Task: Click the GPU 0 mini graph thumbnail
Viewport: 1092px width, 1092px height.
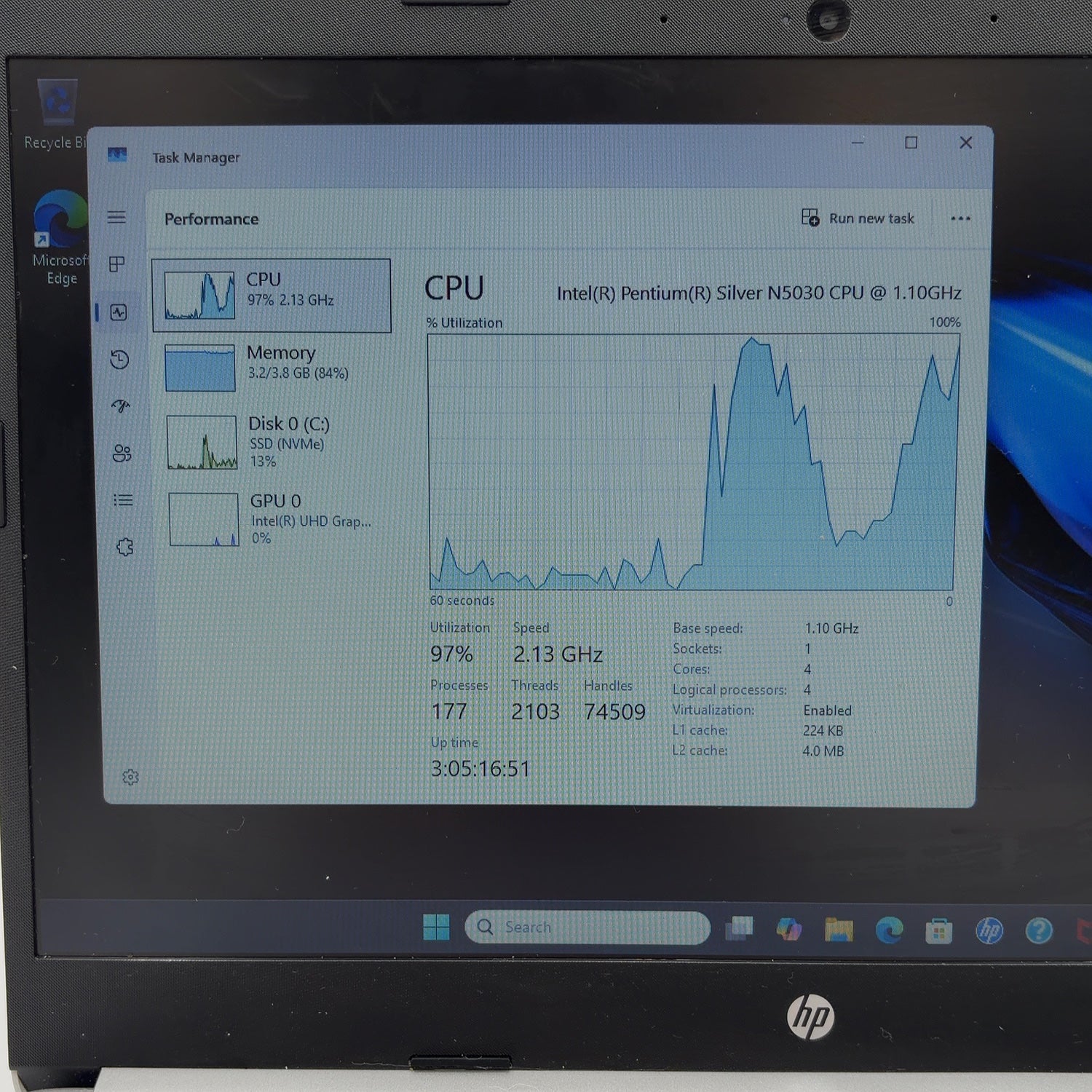Action: pos(204,520)
